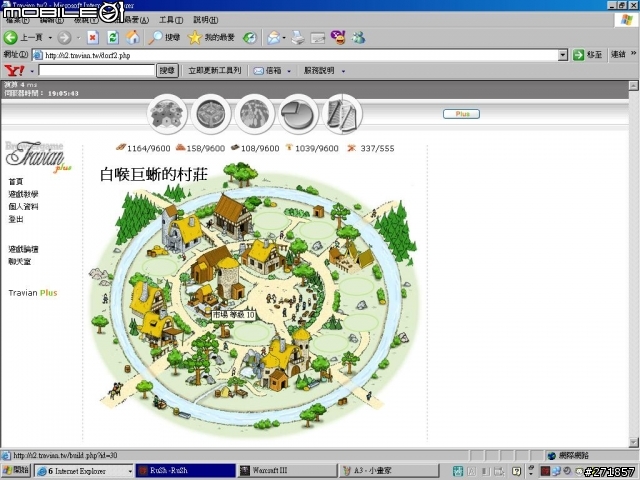The width and height of the screenshot is (640, 480).
Task: Click the page icon in the address bar
Action: click(x=38, y=55)
